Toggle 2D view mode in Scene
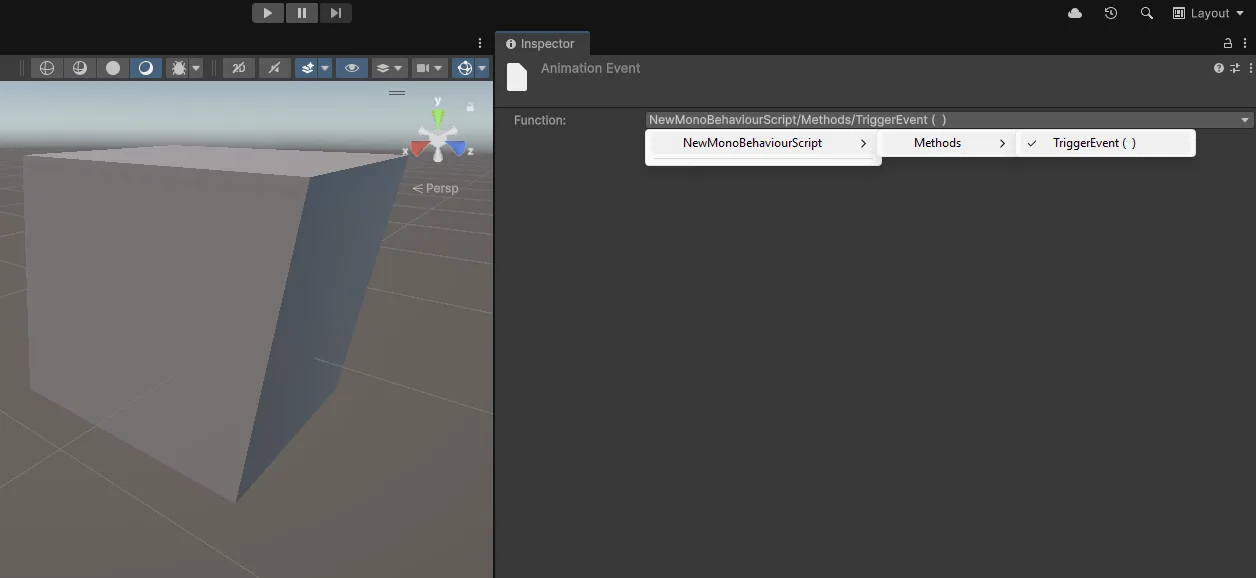1256x578 pixels. tap(238, 68)
